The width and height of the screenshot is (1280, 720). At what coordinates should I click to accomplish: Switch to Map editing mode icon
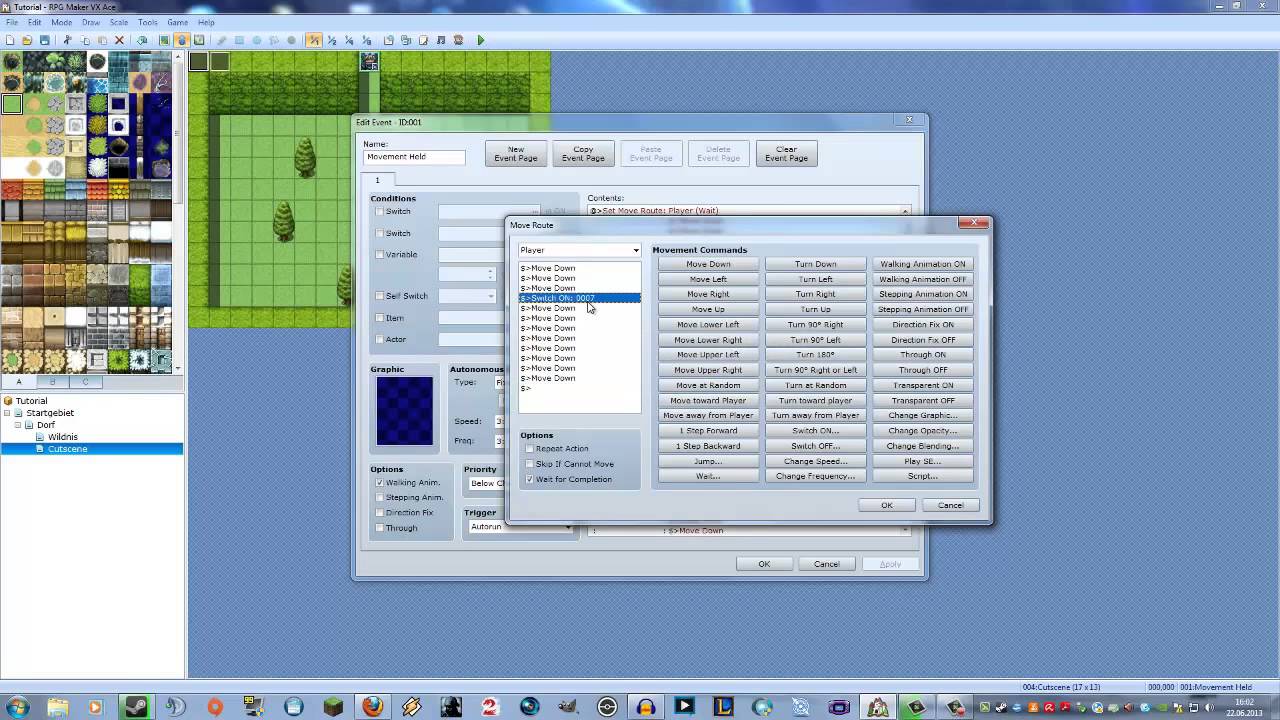[x=164, y=40]
